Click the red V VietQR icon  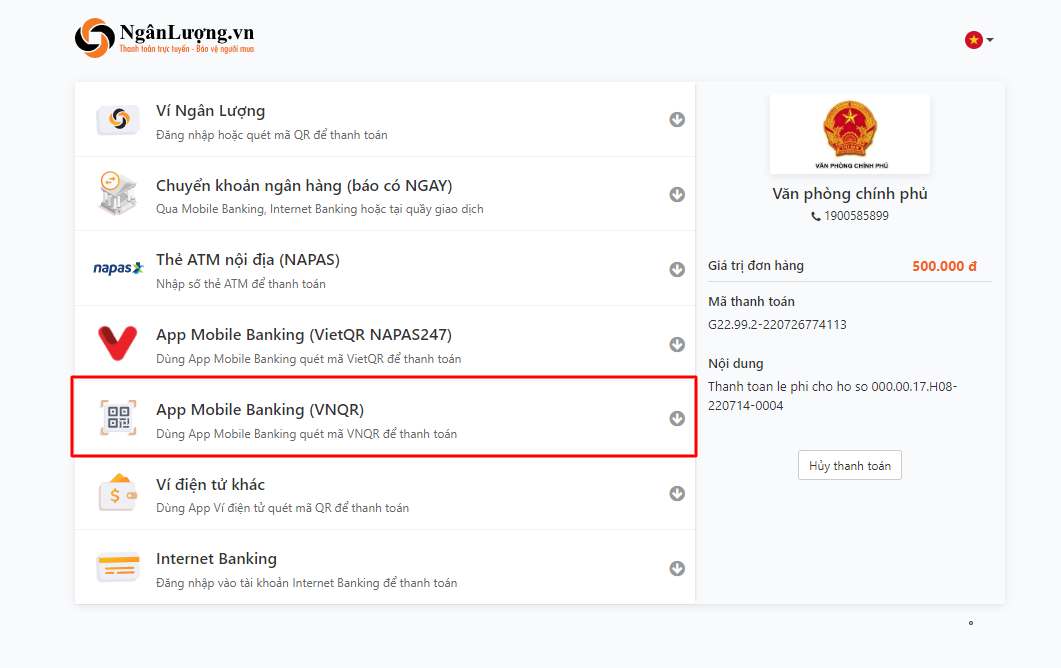(118, 343)
